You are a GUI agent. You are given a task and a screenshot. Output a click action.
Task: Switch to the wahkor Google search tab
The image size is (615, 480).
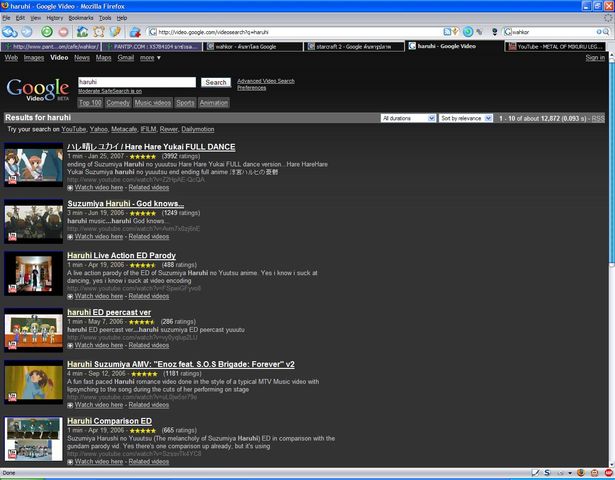(x=253, y=47)
